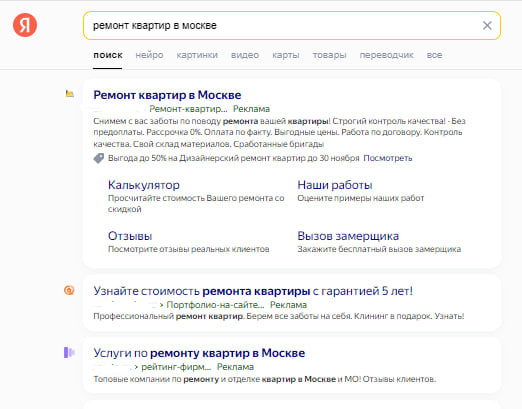Open the переводчик tab
This screenshot has height=409, width=522.
pyautogui.click(x=386, y=55)
